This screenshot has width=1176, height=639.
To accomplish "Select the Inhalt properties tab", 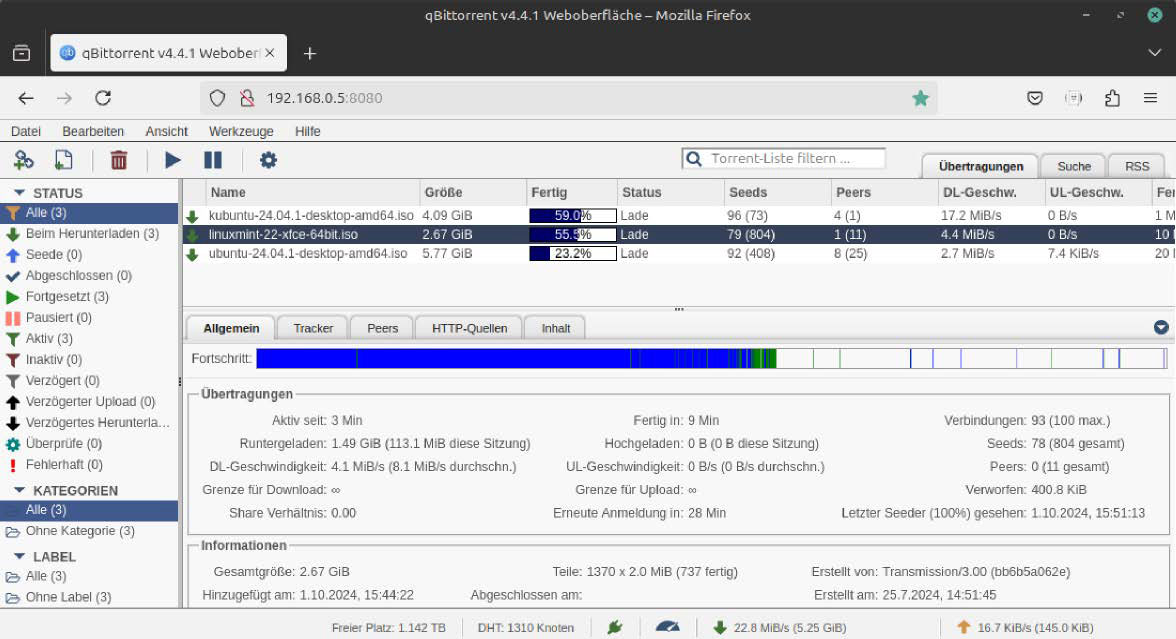I will click(x=556, y=328).
